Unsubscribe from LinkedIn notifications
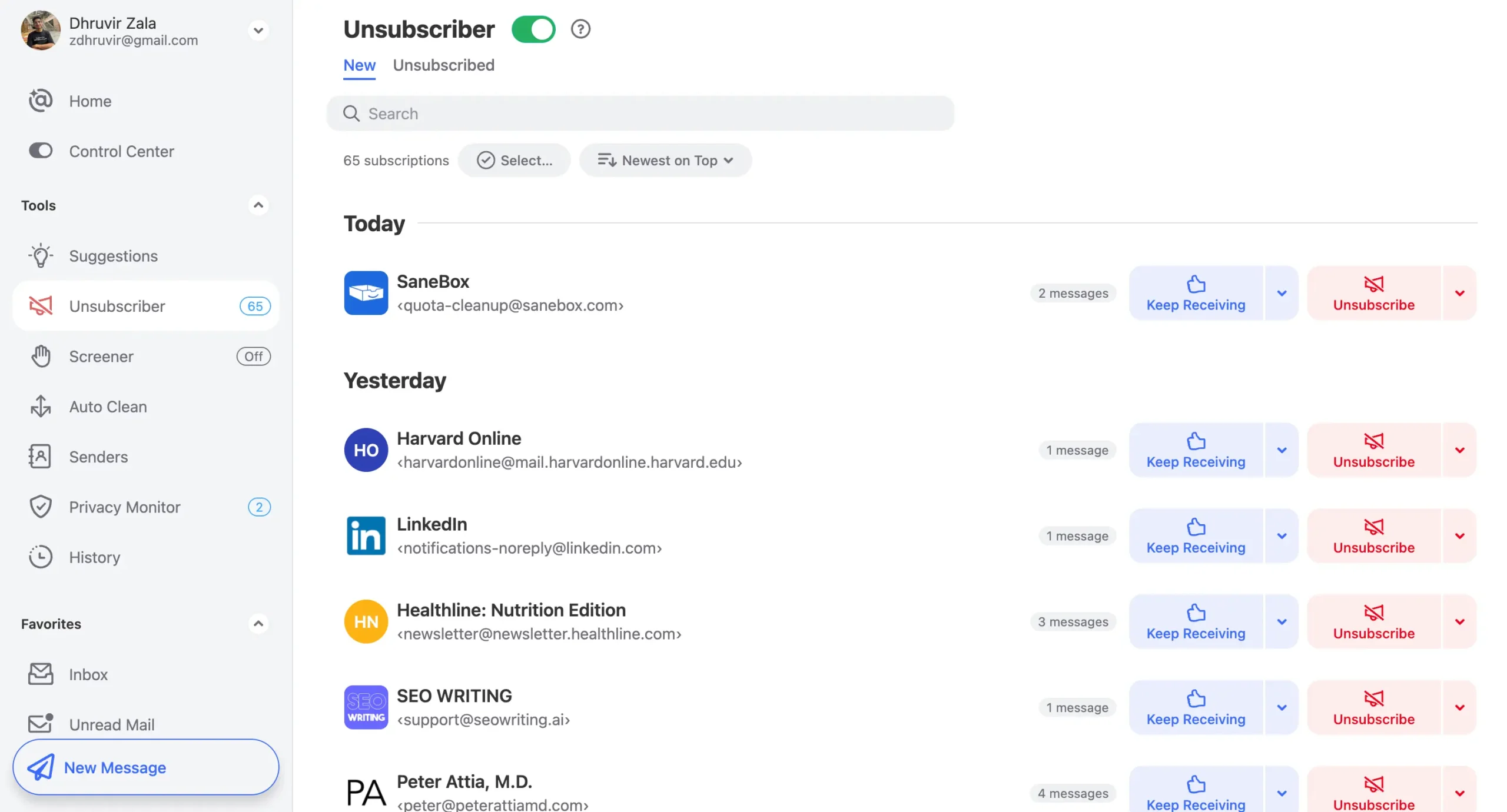Image resolution: width=1507 pixels, height=812 pixels. 1374,535
